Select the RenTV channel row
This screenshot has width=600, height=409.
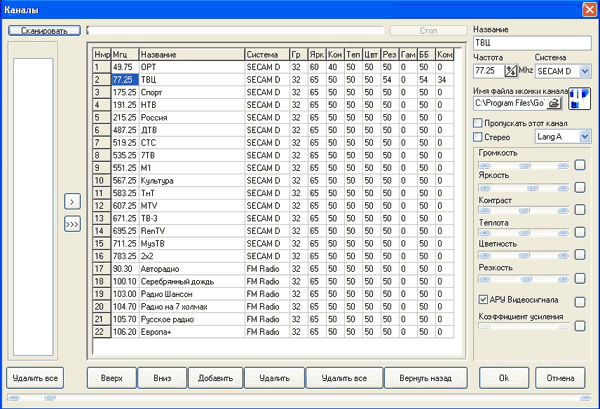point(273,231)
